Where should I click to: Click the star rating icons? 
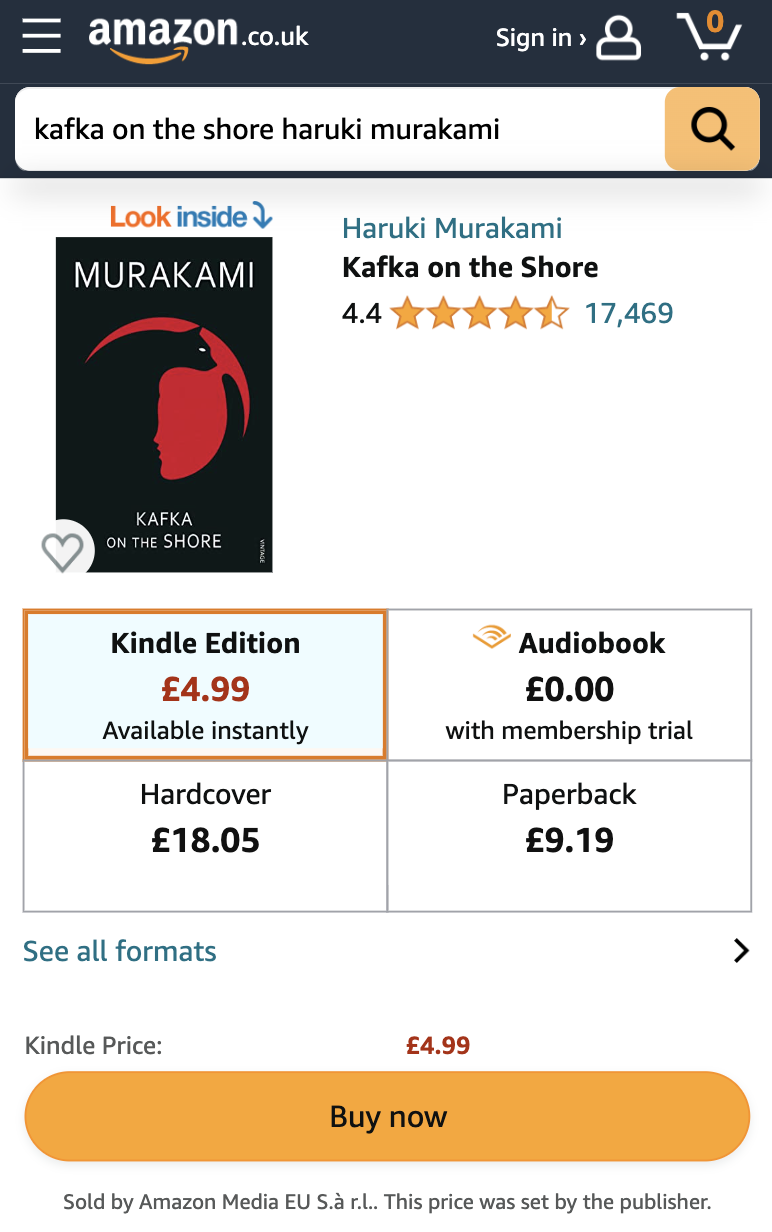click(x=480, y=314)
